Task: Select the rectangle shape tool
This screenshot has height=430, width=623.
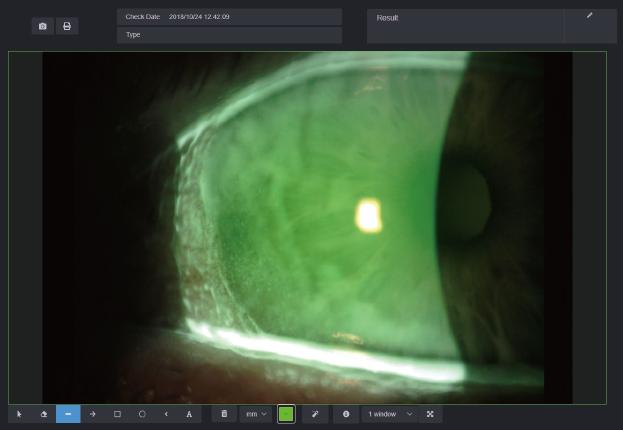Action: [117, 414]
